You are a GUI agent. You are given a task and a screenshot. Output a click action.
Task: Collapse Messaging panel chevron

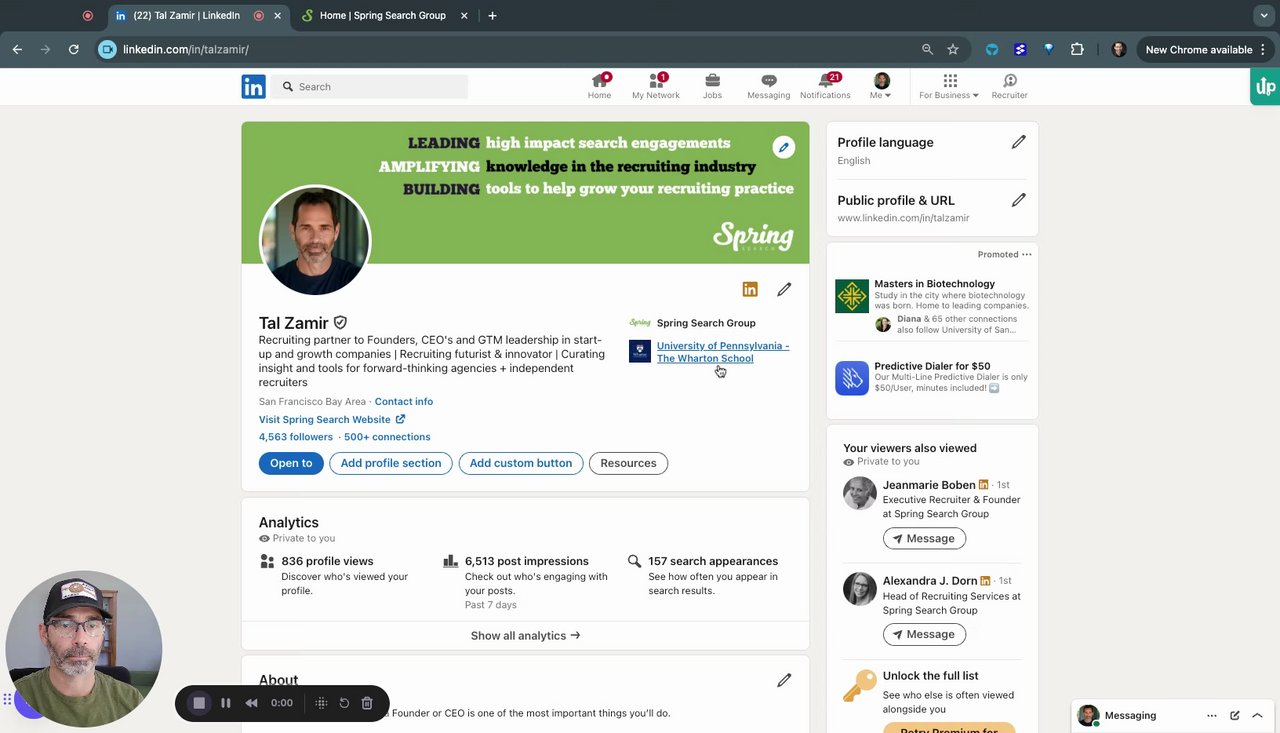1257,716
